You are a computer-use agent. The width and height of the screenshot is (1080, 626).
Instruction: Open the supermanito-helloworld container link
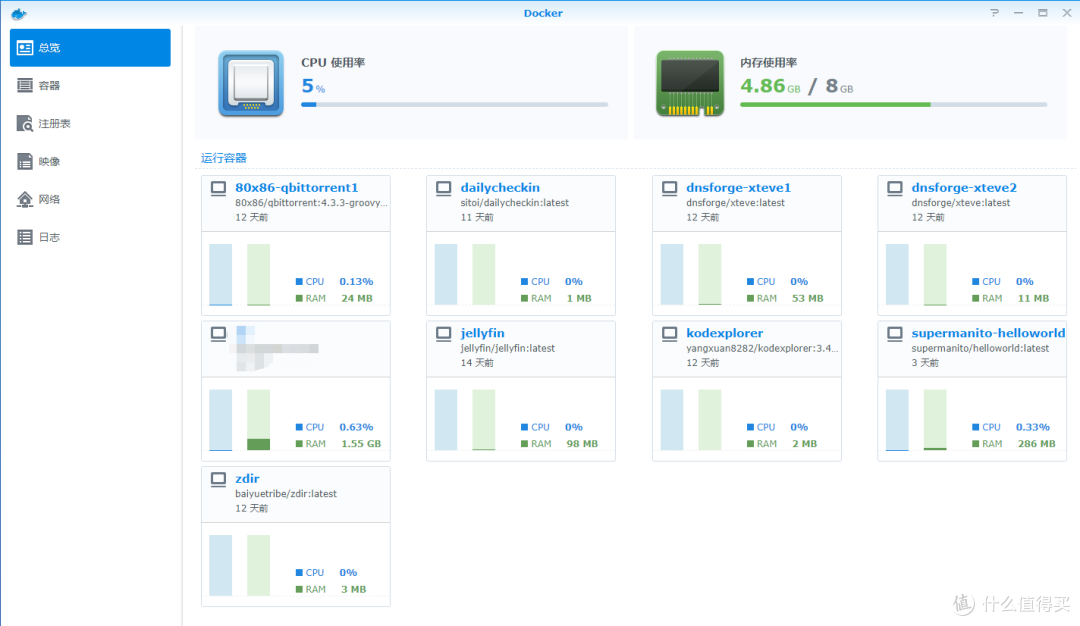point(988,333)
